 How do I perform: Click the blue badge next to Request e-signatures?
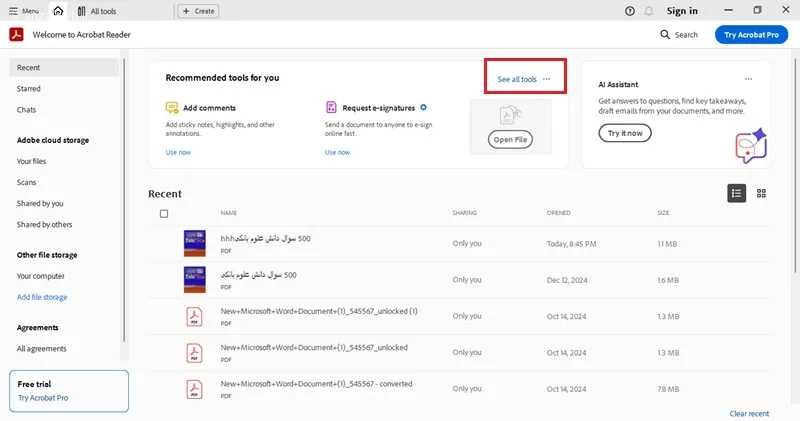tap(423, 107)
